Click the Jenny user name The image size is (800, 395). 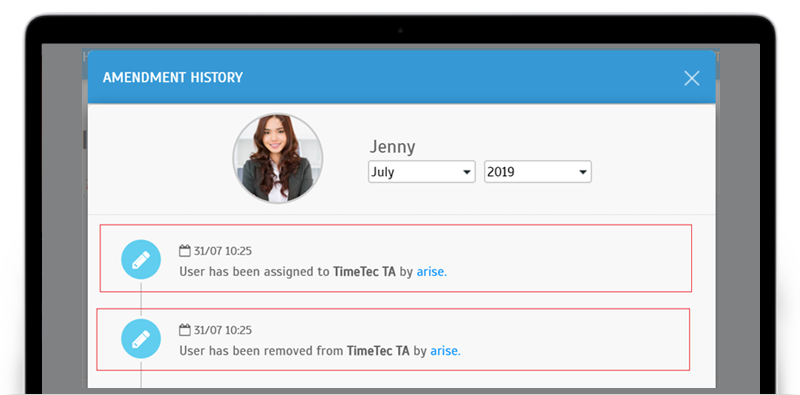392,147
